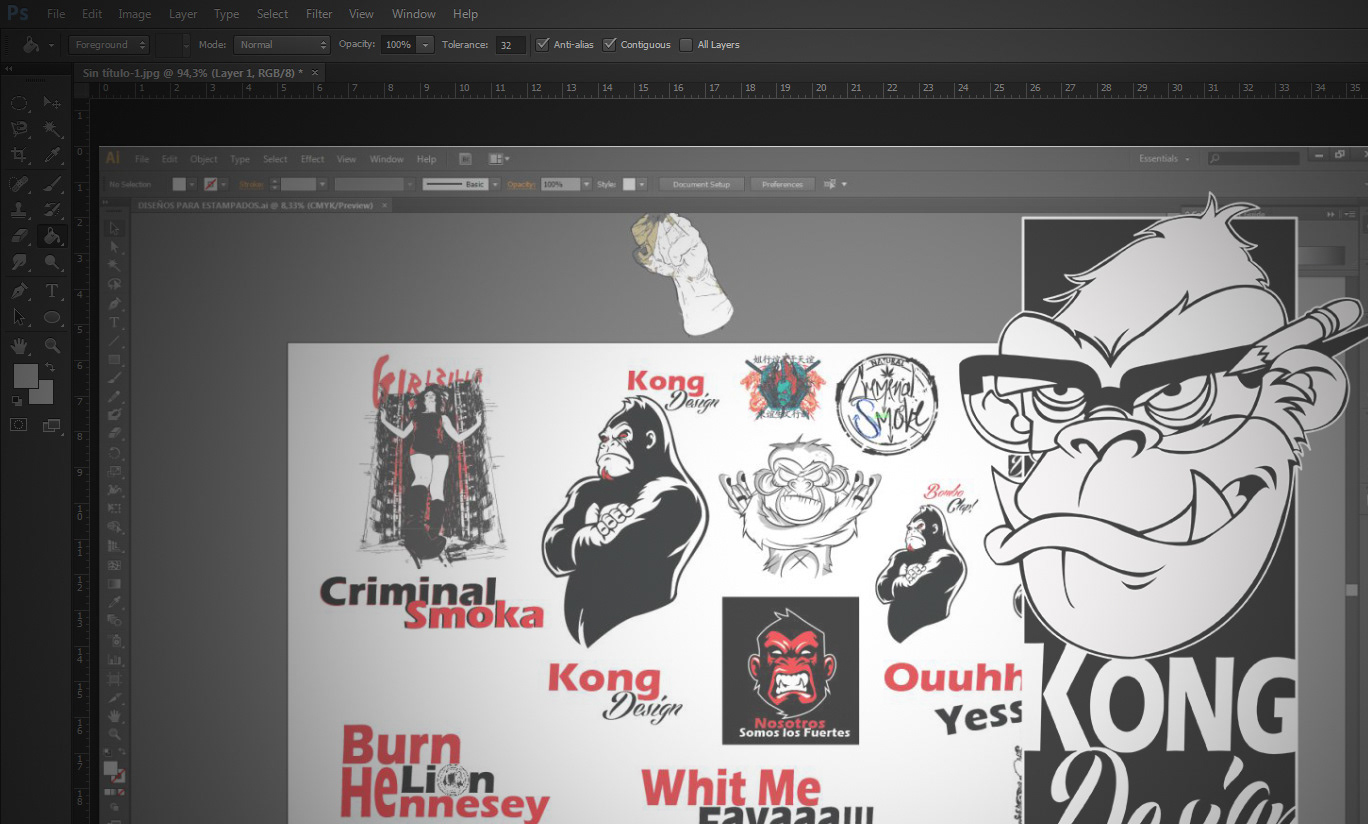
Task: Select the Path Selection tool
Action: click(x=19, y=317)
